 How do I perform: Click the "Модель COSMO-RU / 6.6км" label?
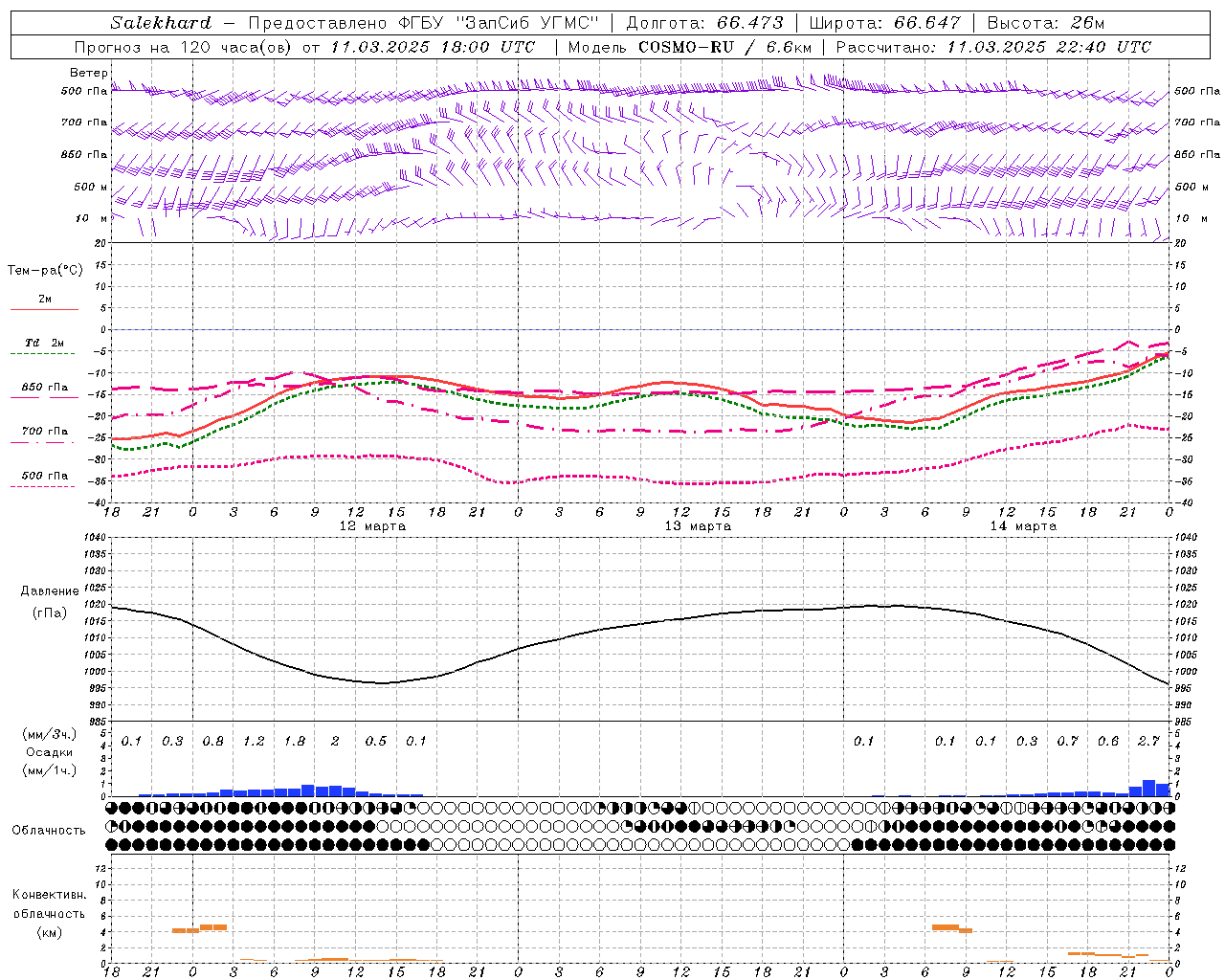point(689,47)
